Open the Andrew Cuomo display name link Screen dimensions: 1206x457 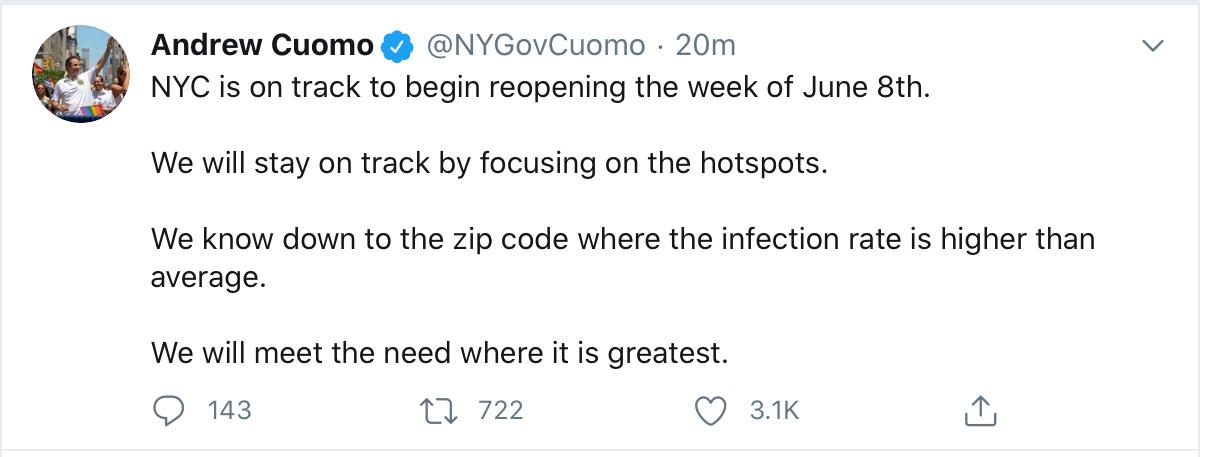point(262,46)
